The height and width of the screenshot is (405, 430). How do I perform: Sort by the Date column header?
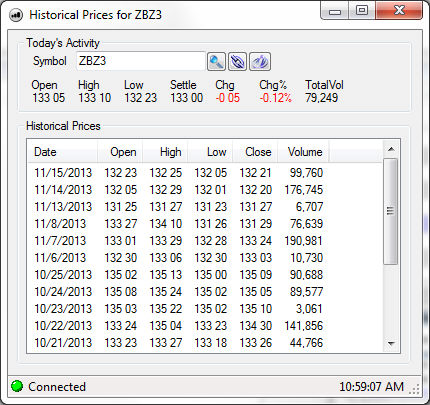(x=63, y=152)
